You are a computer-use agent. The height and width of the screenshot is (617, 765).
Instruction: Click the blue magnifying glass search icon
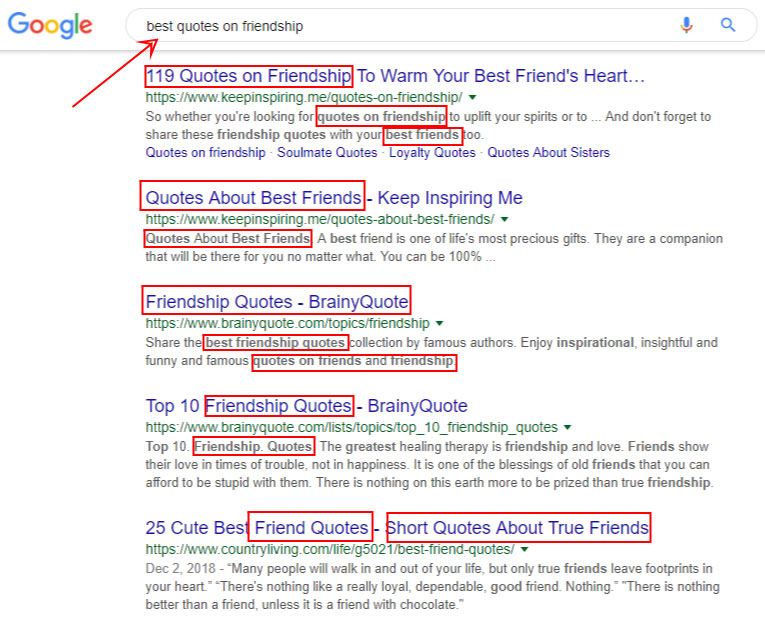point(727,24)
